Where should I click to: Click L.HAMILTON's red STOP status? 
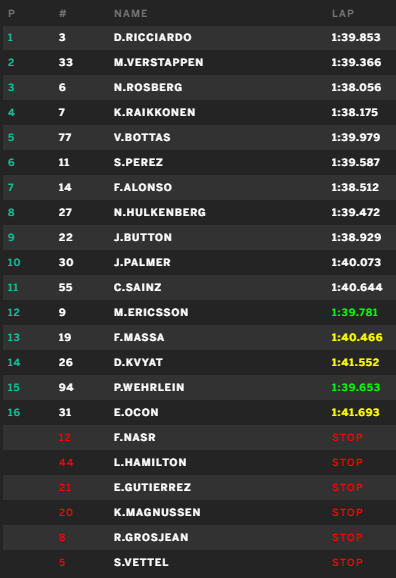[x=347, y=462]
